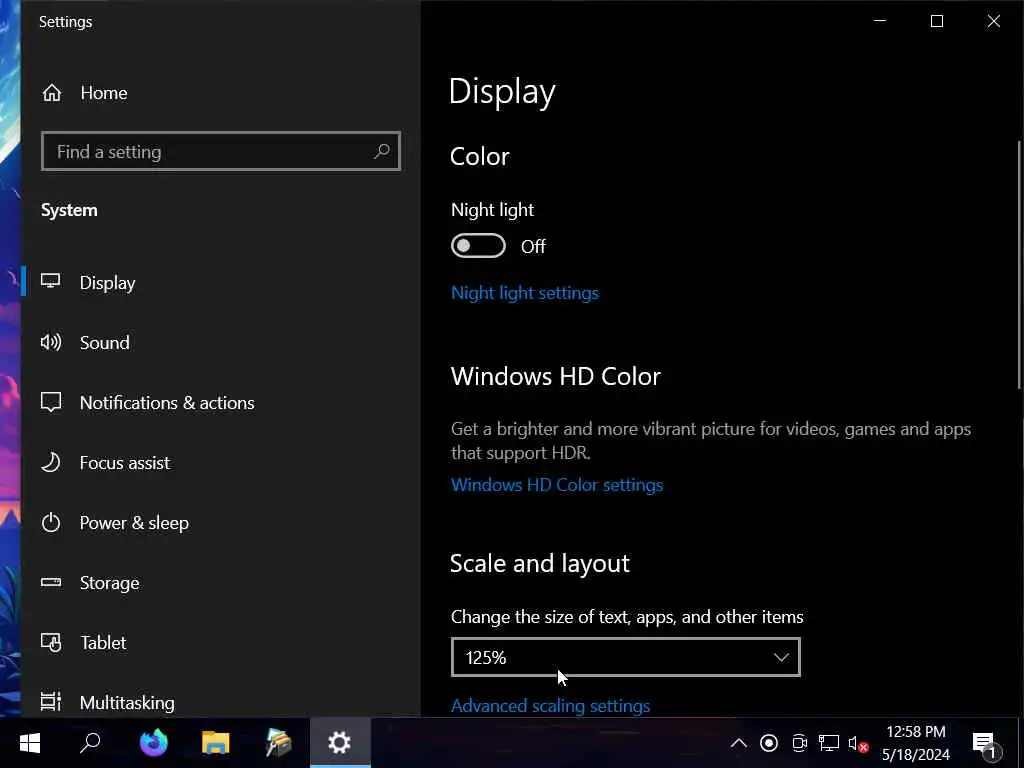Image resolution: width=1024 pixels, height=768 pixels.
Task: Turn on the Night light toggle
Action: (478, 246)
